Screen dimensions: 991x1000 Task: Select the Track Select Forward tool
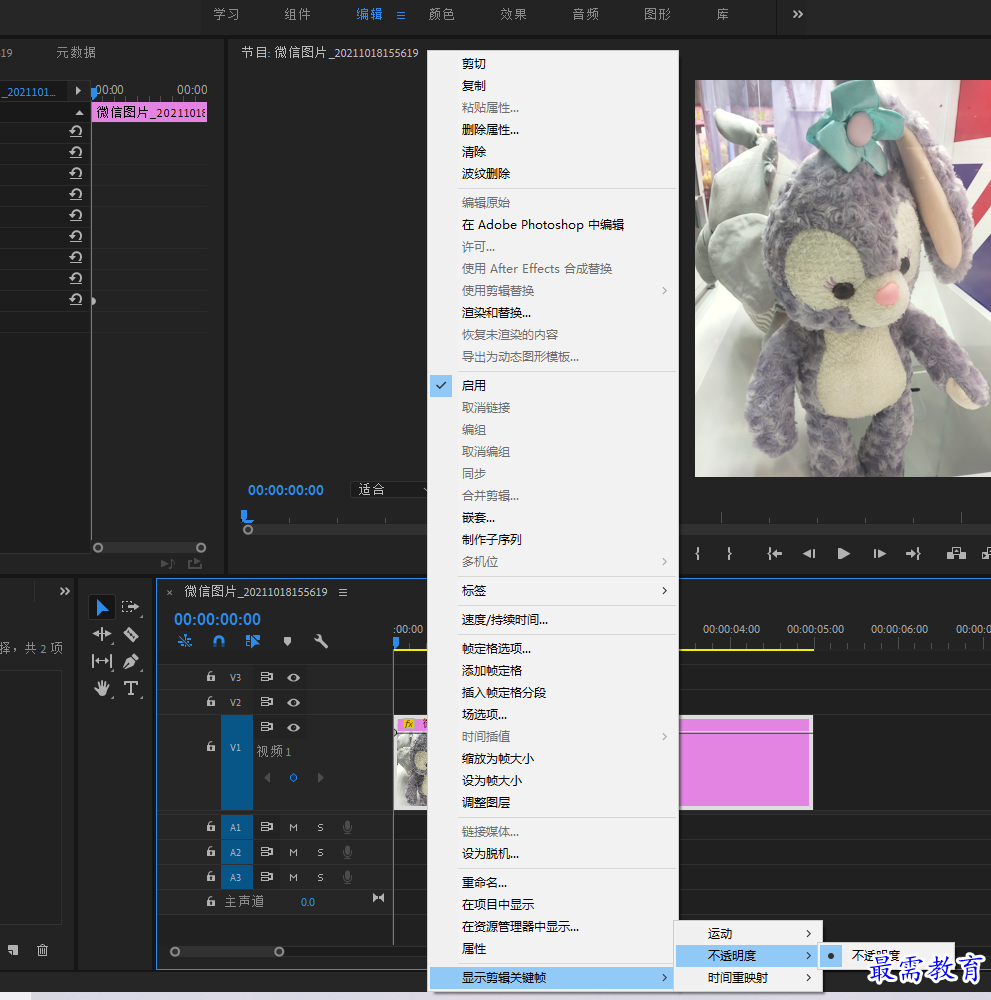point(130,607)
